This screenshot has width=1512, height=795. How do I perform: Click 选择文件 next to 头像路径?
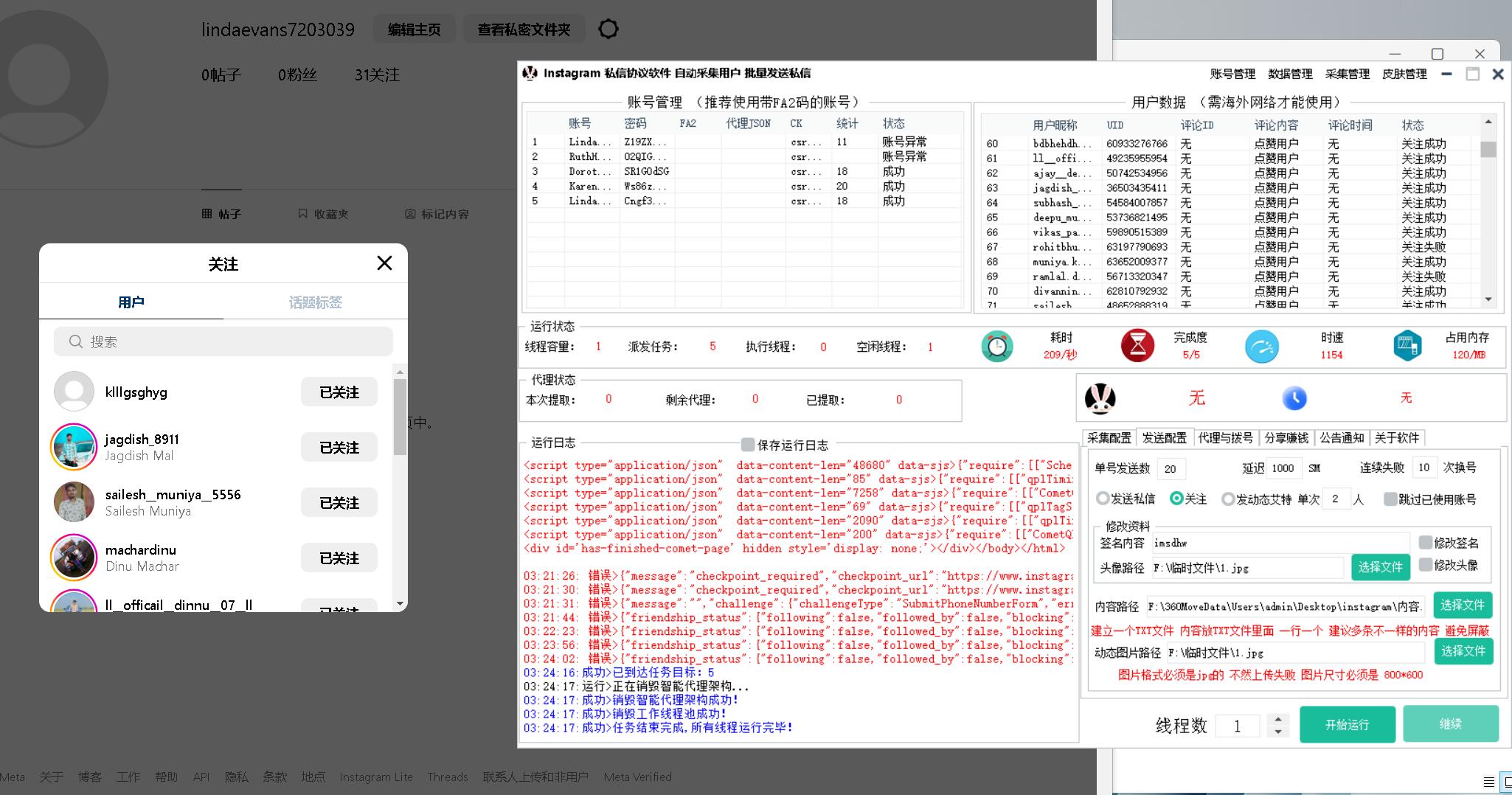[x=1380, y=567]
